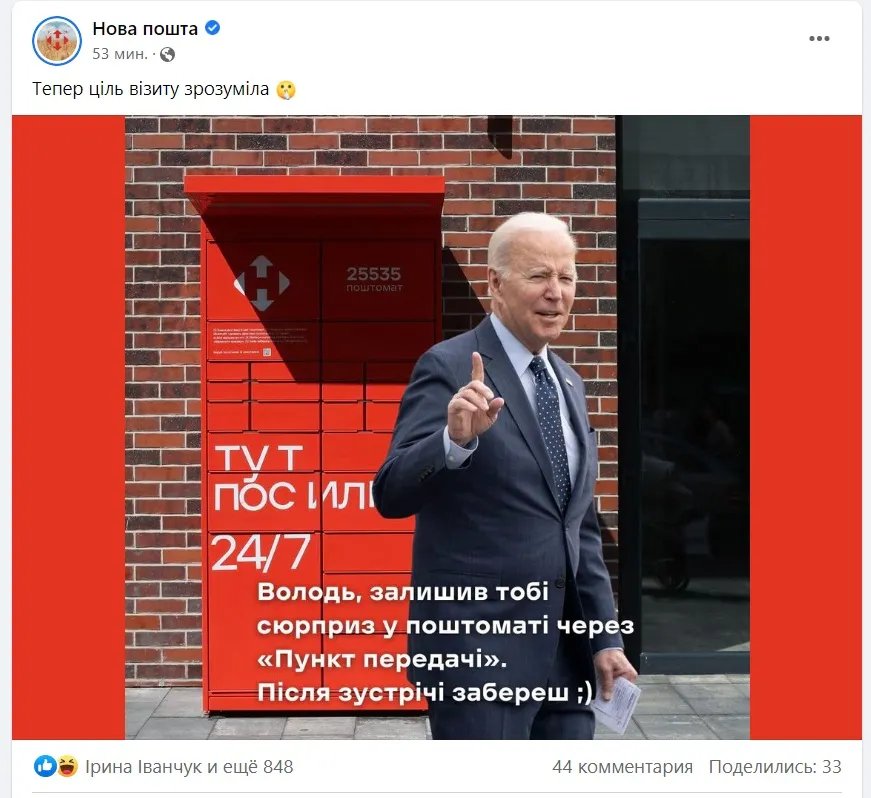Click the blue Like reaction icon
The width and height of the screenshot is (871, 798).
point(45,766)
